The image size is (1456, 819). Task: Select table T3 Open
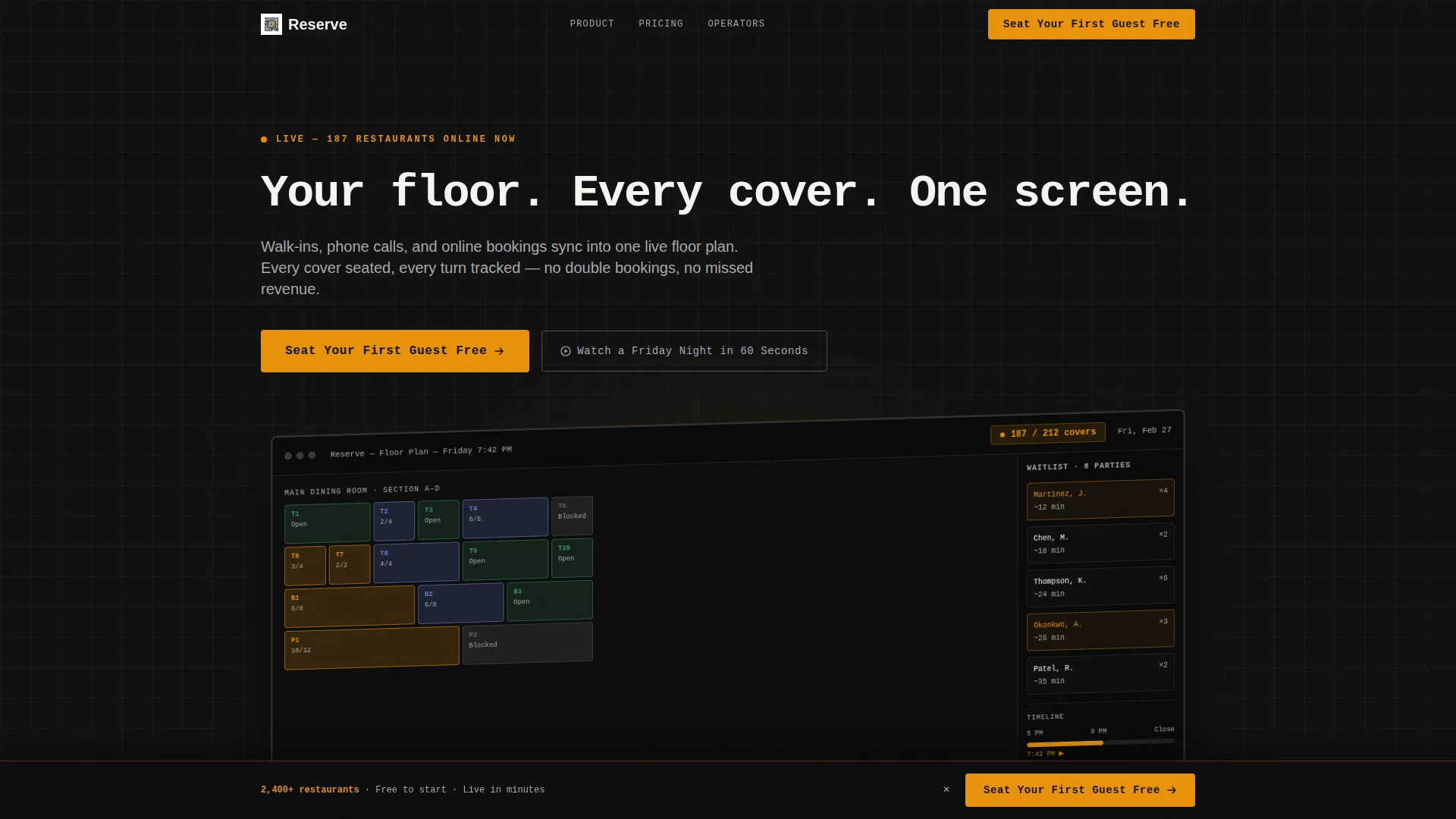pos(438,519)
